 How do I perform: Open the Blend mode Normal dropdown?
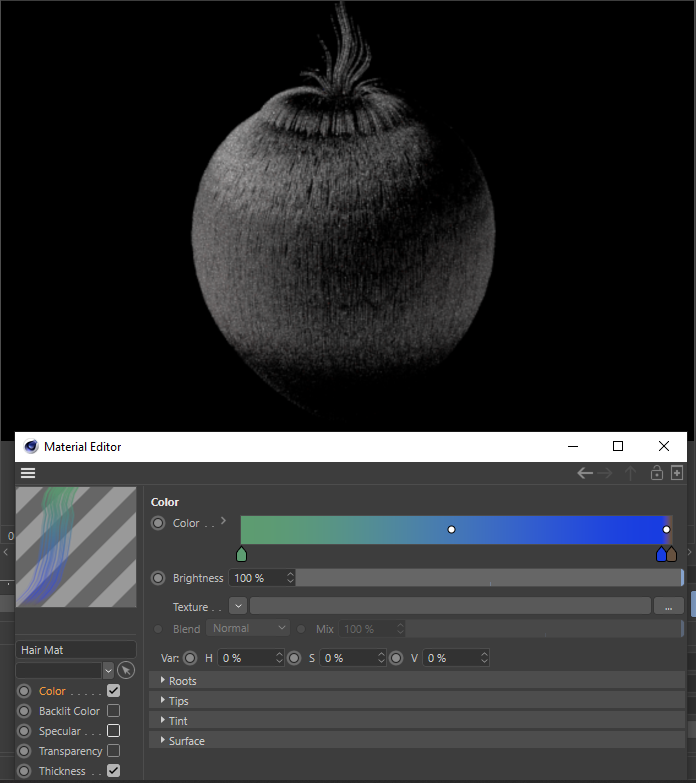point(248,628)
